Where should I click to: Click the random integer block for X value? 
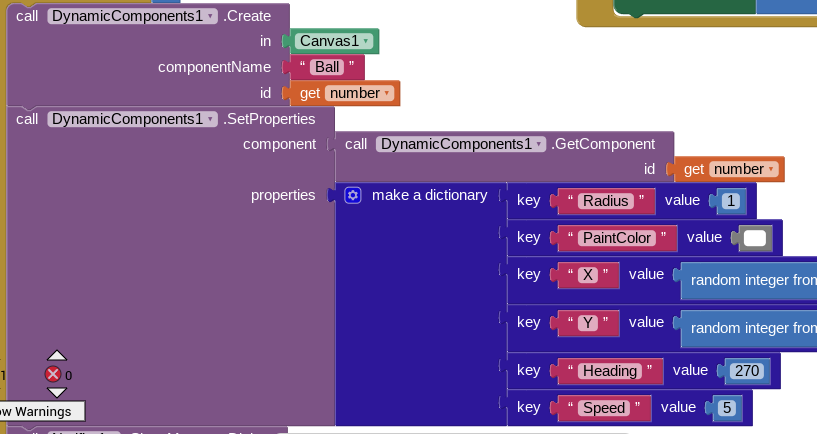(749, 280)
